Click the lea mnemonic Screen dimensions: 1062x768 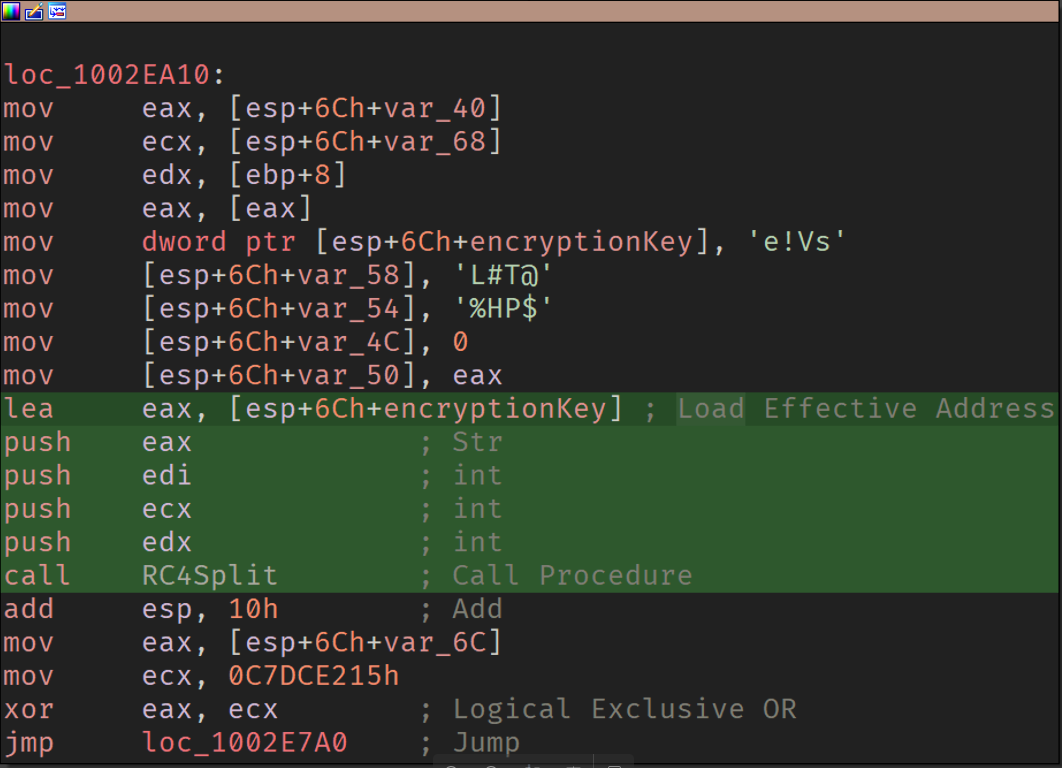pyautogui.click(x=28, y=408)
